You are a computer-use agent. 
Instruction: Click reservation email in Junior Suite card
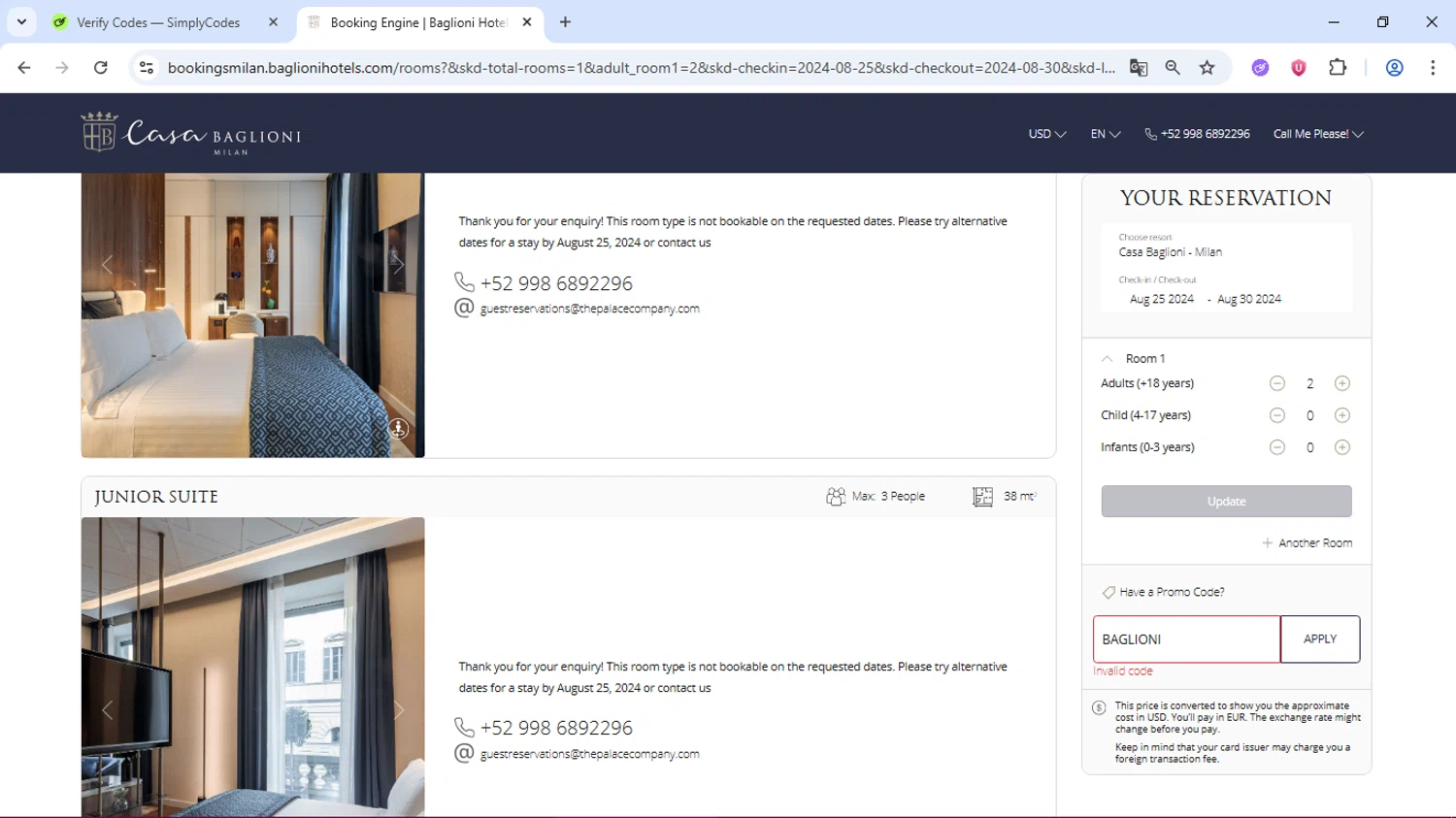[589, 754]
